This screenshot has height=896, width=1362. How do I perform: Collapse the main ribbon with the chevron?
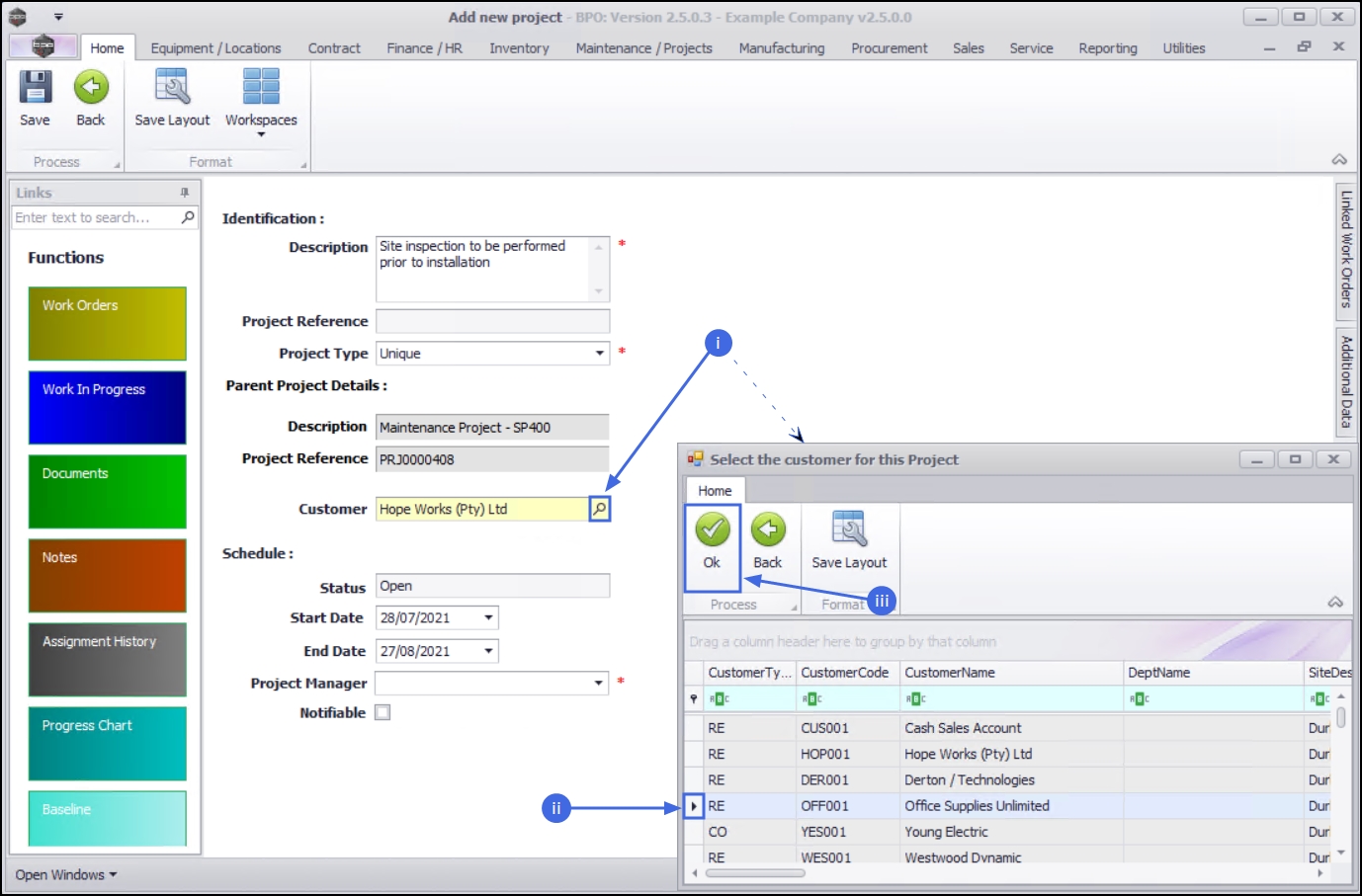pos(1339,160)
